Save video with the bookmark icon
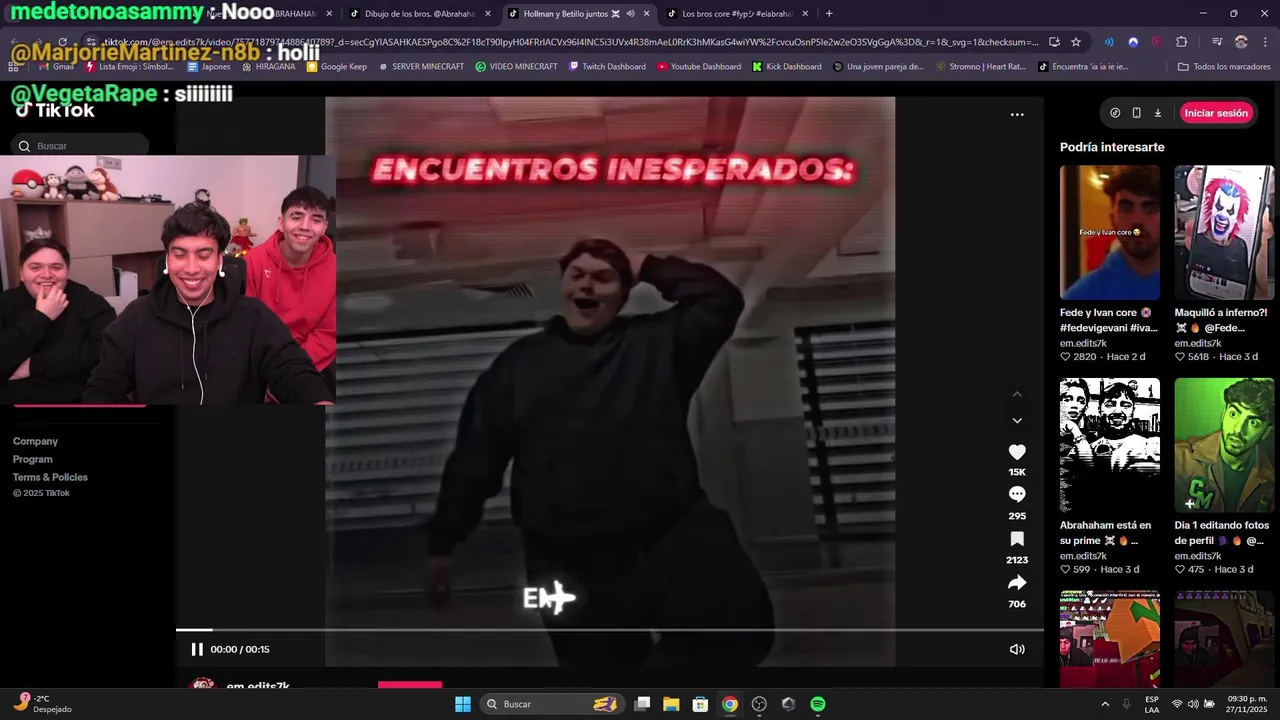The height and width of the screenshot is (720, 1280). (x=1017, y=539)
